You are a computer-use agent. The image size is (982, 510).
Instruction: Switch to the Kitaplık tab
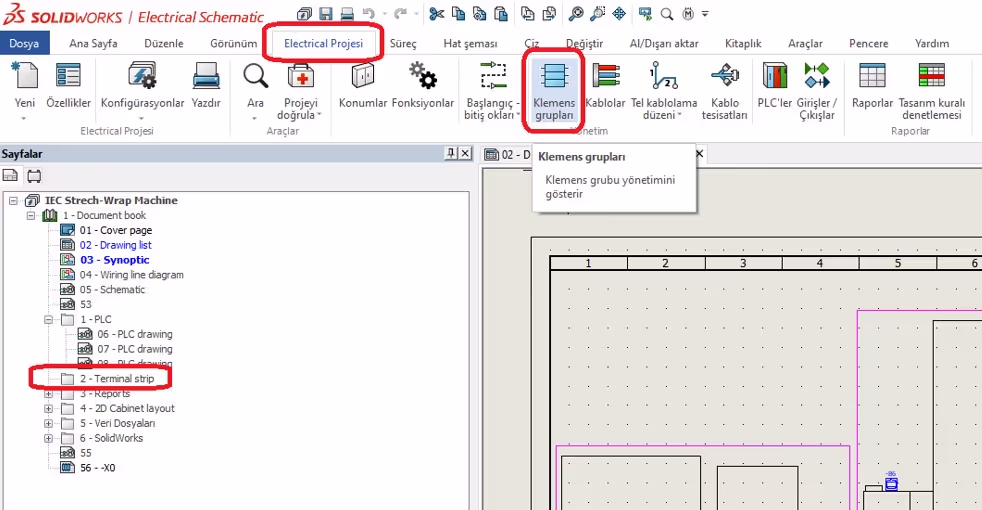(x=743, y=43)
